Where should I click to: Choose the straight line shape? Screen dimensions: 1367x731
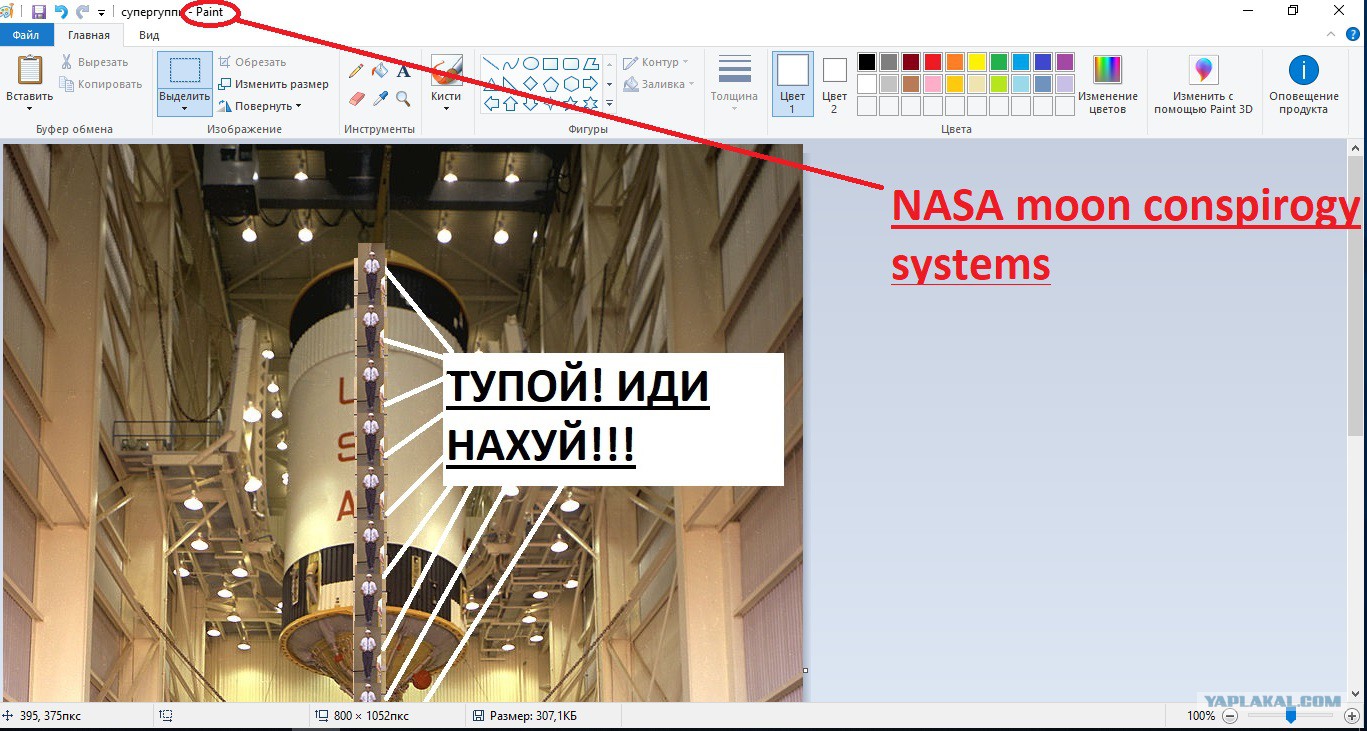[x=491, y=63]
